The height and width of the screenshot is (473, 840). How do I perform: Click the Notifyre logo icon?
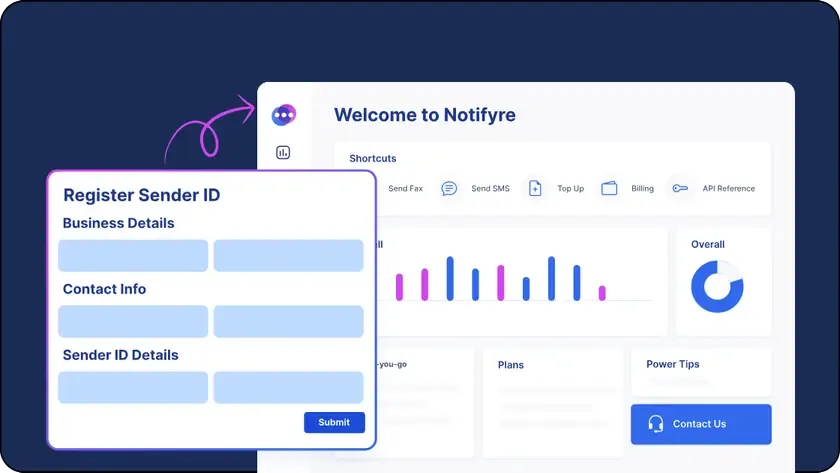(x=284, y=115)
